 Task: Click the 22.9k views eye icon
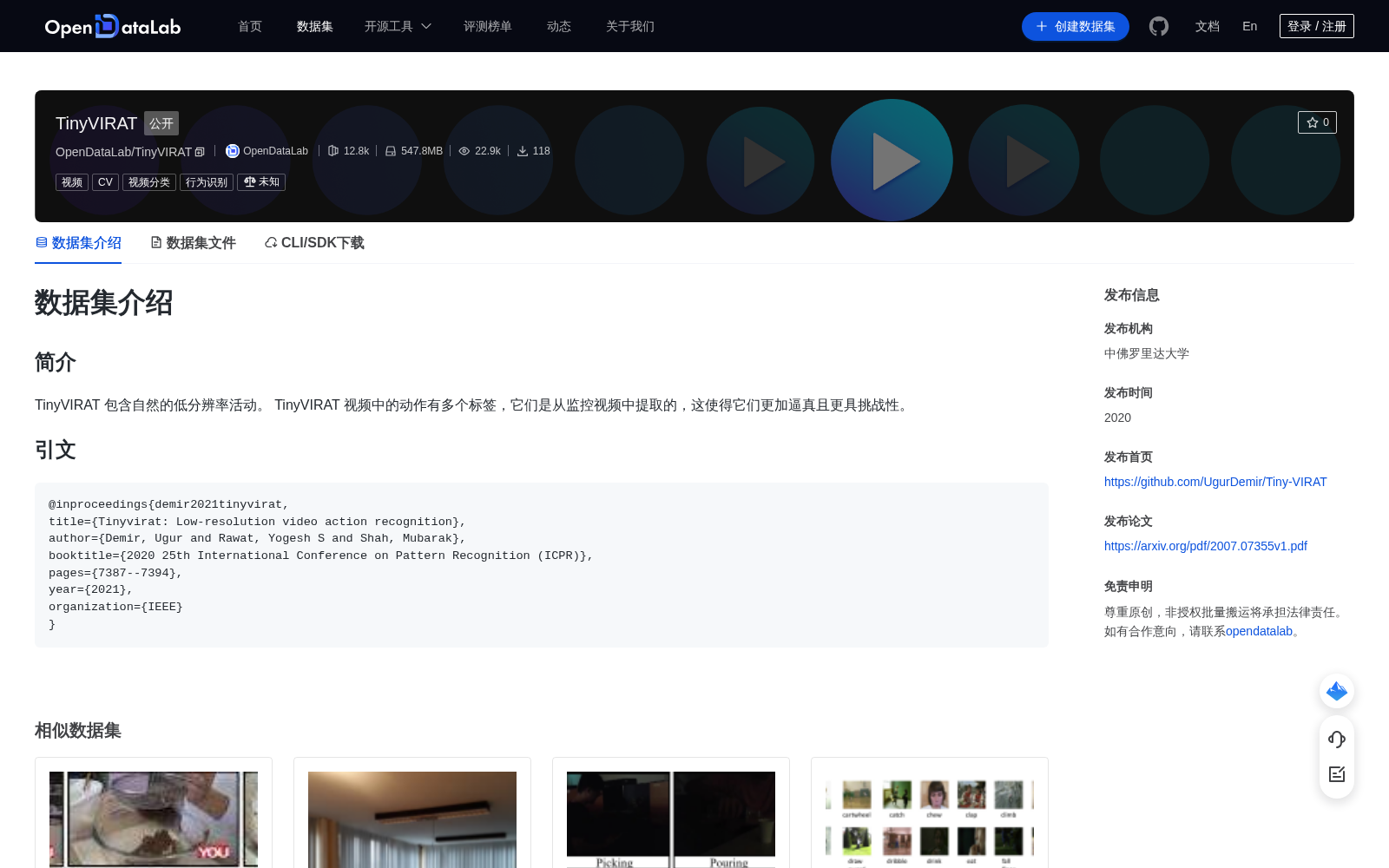[464, 151]
